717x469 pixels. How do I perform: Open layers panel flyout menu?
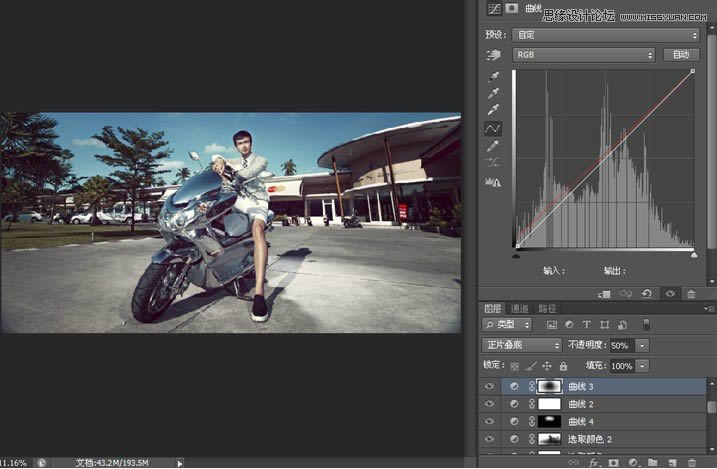point(709,309)
